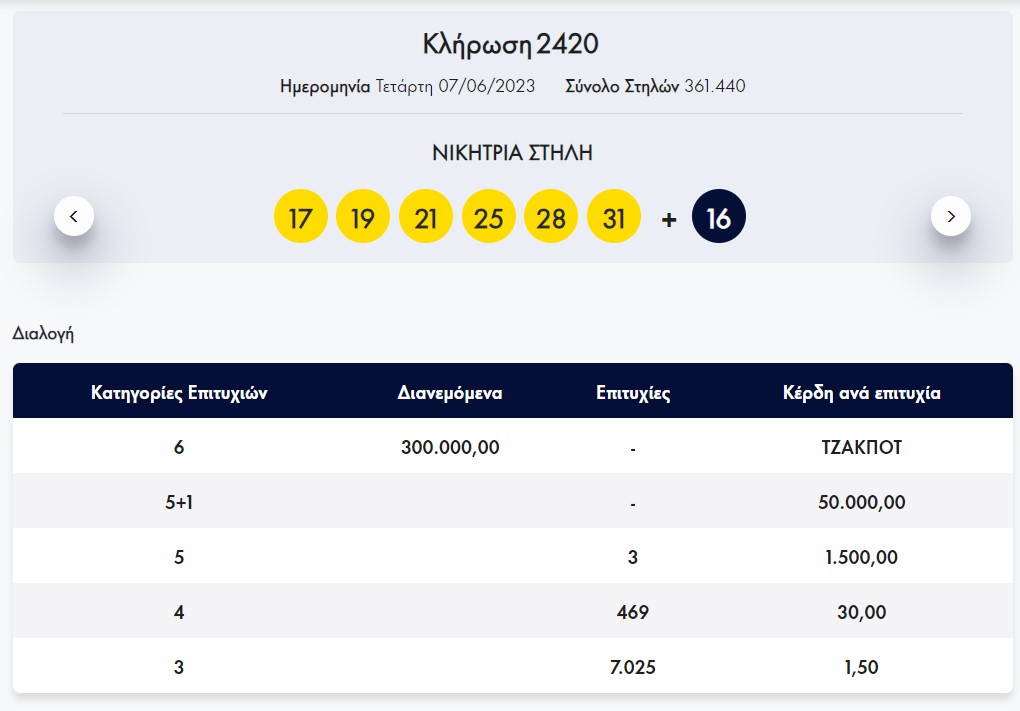This screenshot has width=1020, height=711.
Task: Select the 5+1 category row
Action: (x=179, y=502)
